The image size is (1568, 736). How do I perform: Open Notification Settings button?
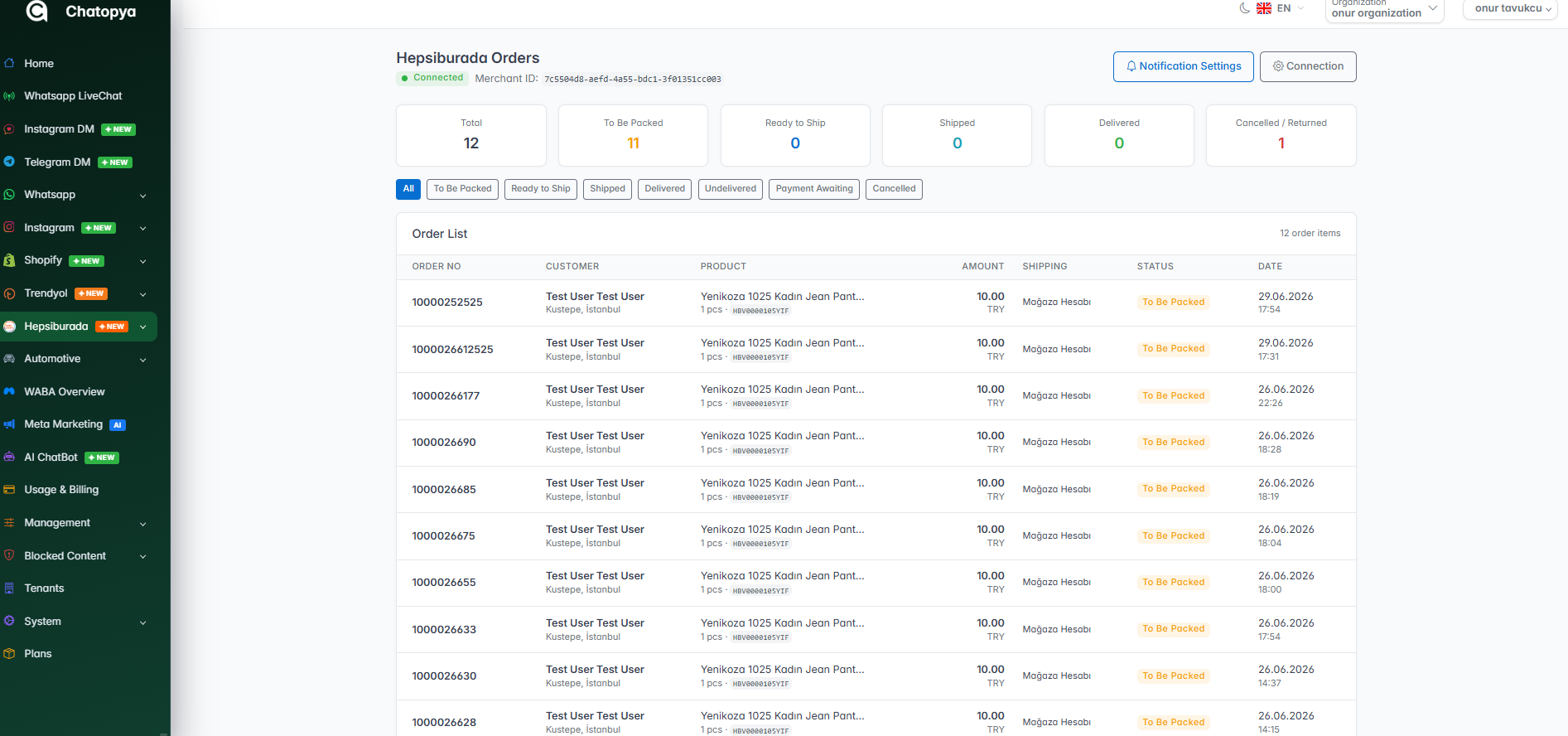(1184, 66)
